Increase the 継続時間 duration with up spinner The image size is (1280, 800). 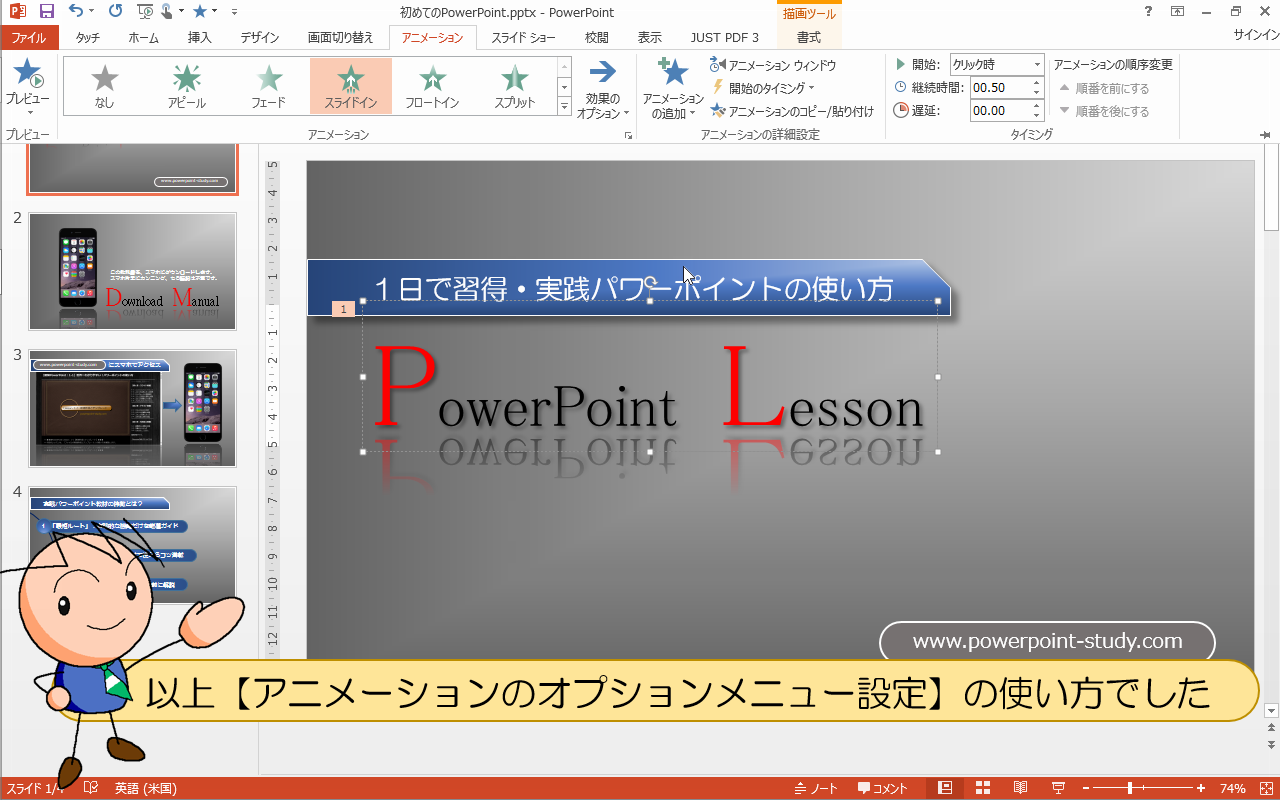click(x=1037, y=82)
